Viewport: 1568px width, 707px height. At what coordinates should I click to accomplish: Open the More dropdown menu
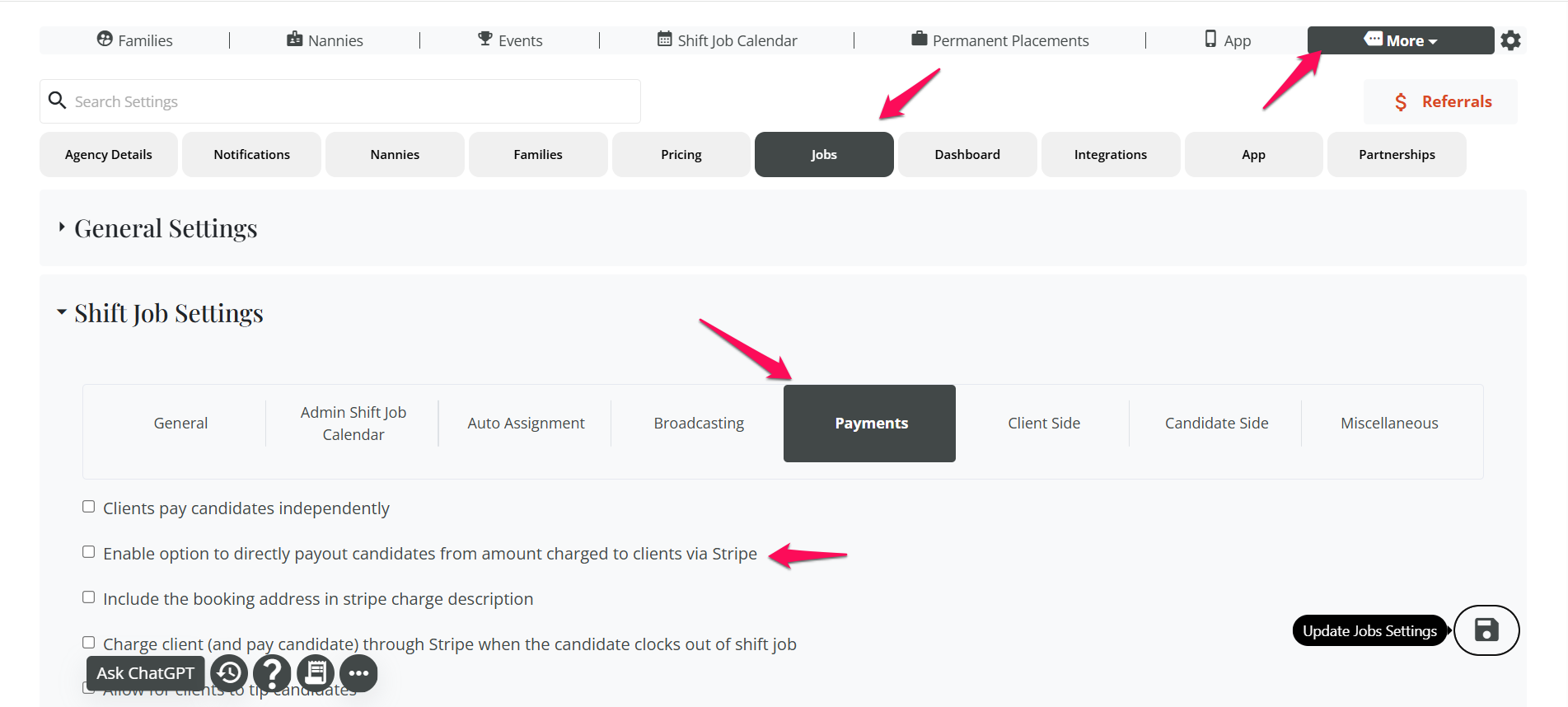click(x=1400, y=40)
